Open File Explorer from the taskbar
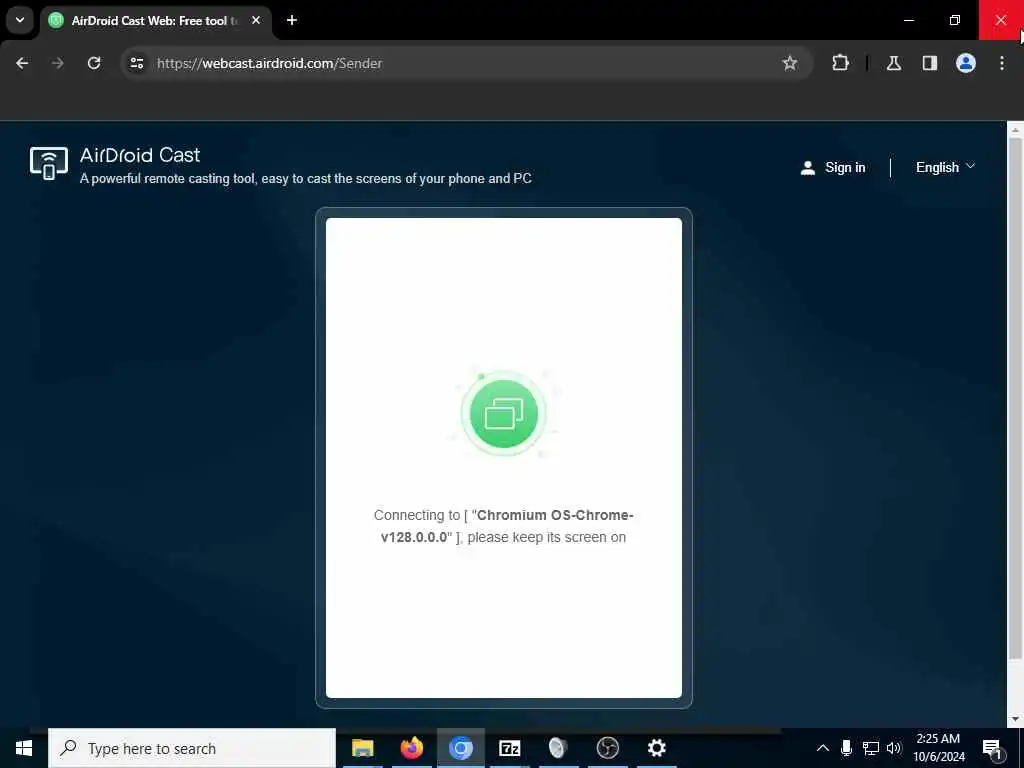Viewport: 1024px width, 768px height. coord(362,748)
